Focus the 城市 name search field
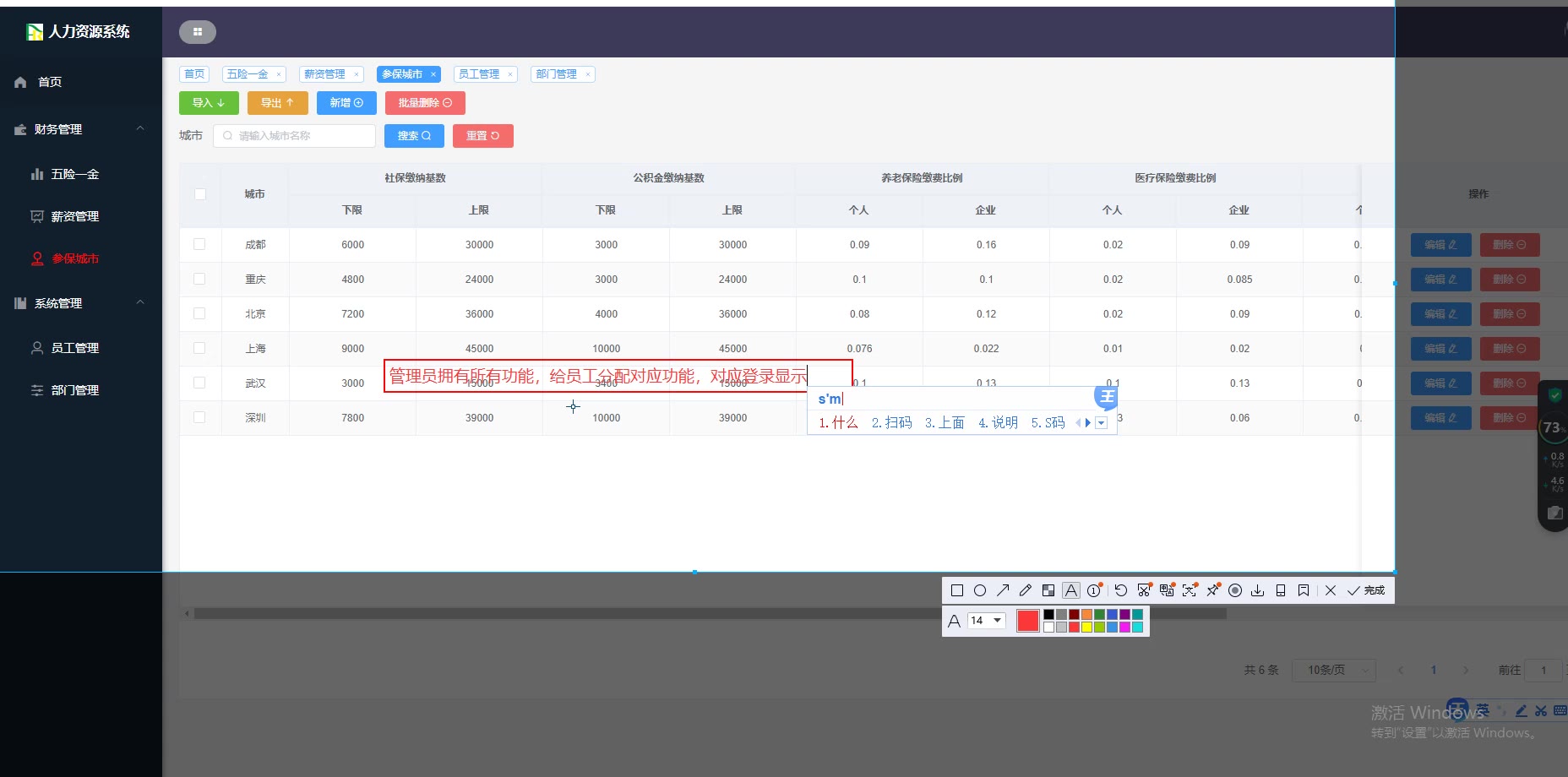1568x777 pixels. tap(296, 136)
